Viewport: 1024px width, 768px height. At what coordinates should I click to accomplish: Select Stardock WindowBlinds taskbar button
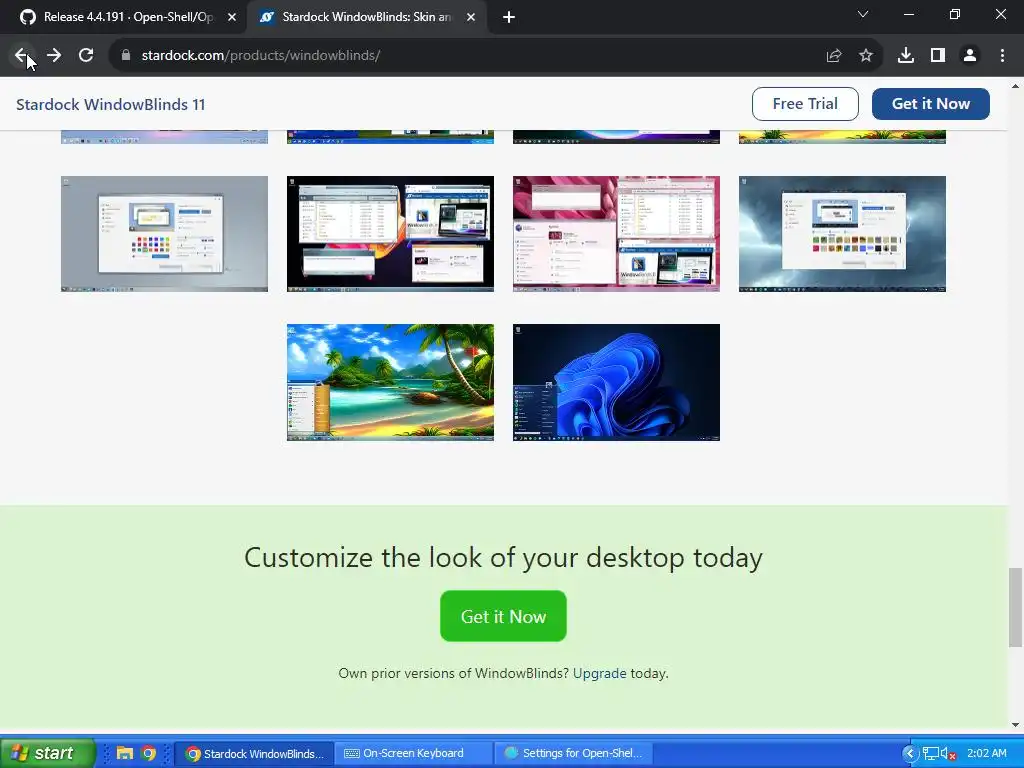pos(255,754)
